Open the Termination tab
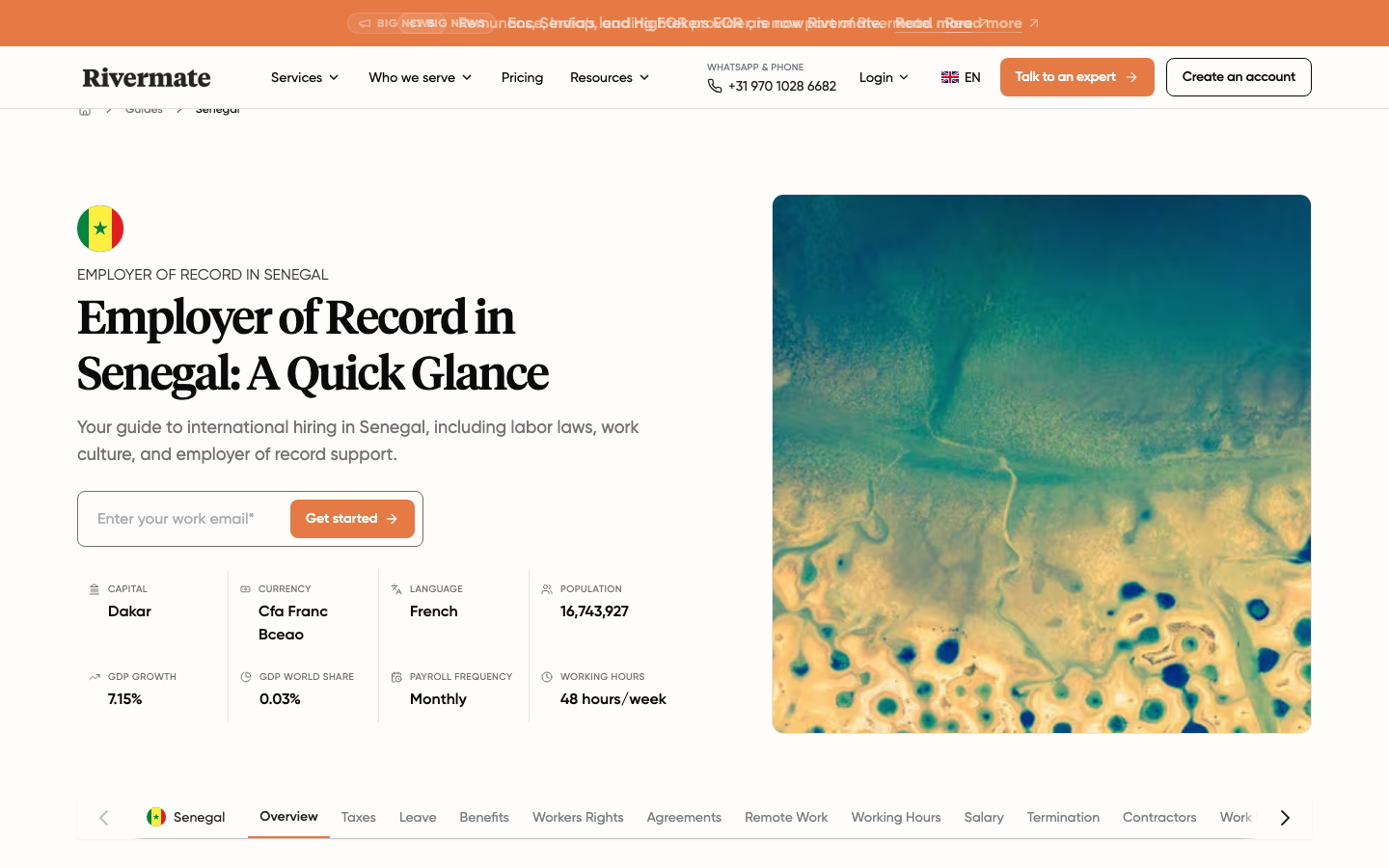The height and width of the screenshot is (868, 1389). click(x=1063, y=817)
